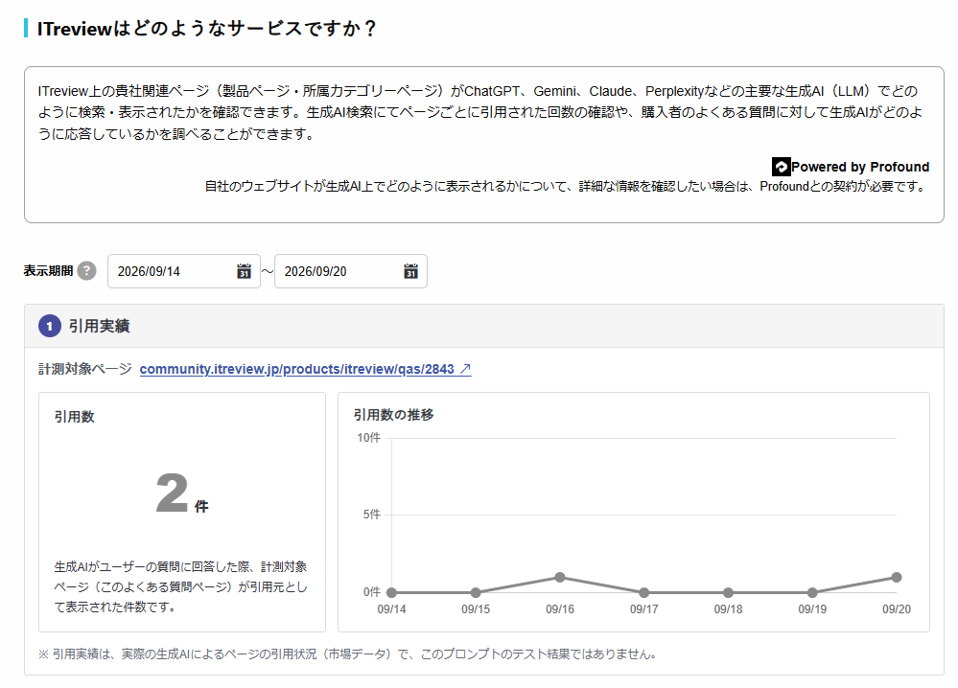Click the start date field 2026/09/14
This screenshot has width=958, height=688.
pyautogui.click(x=184, y=271)
